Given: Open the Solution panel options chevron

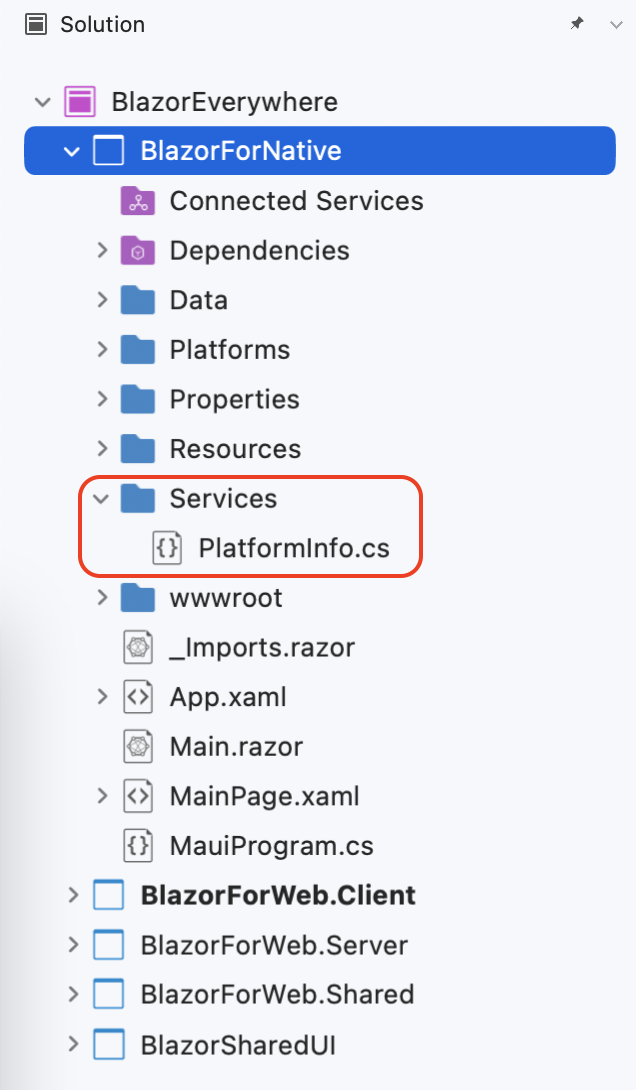Looking at the screenshot, I should click(616, 25).
